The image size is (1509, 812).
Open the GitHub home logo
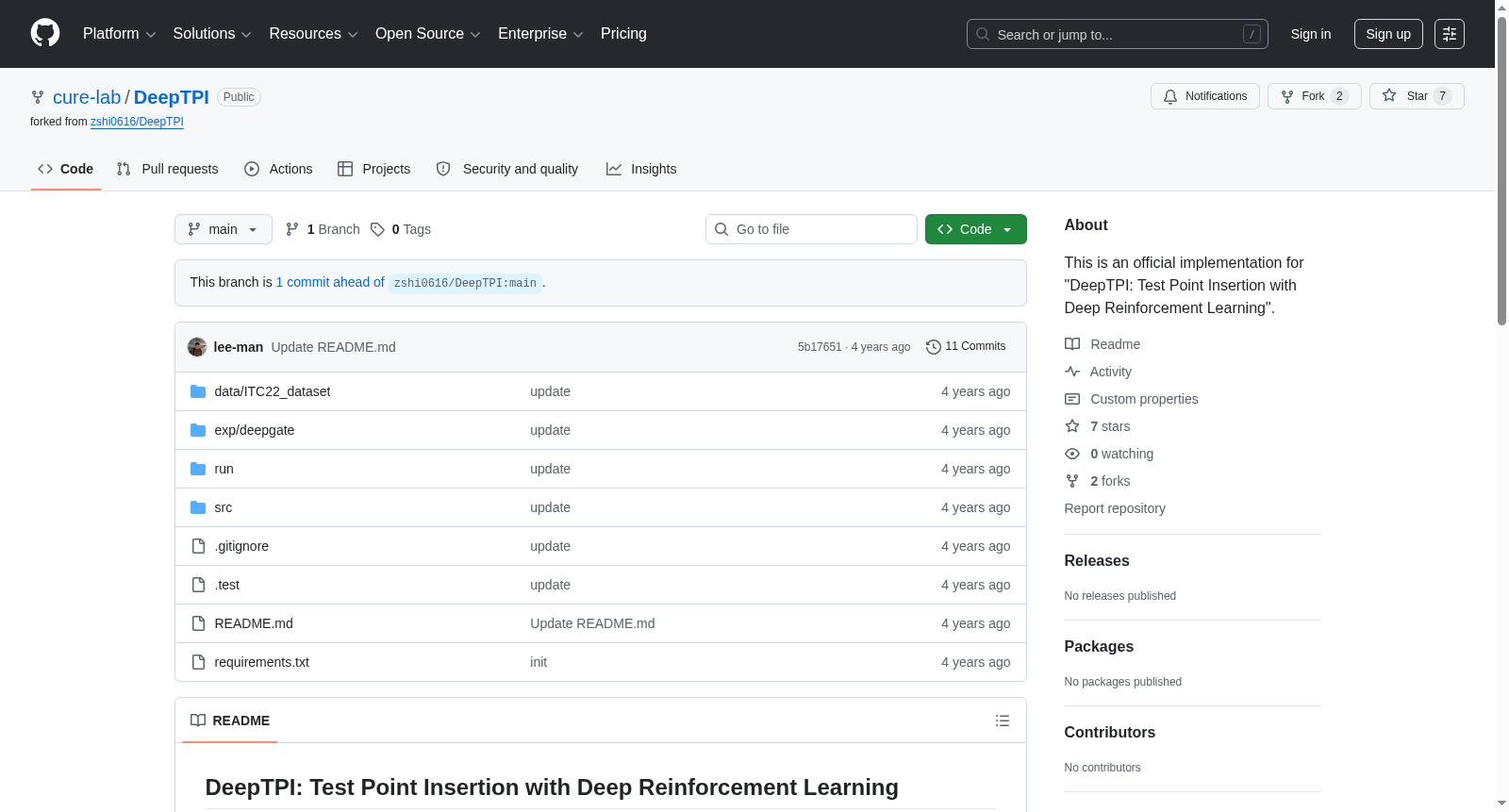pyautogui.click(x=45, y=33)
